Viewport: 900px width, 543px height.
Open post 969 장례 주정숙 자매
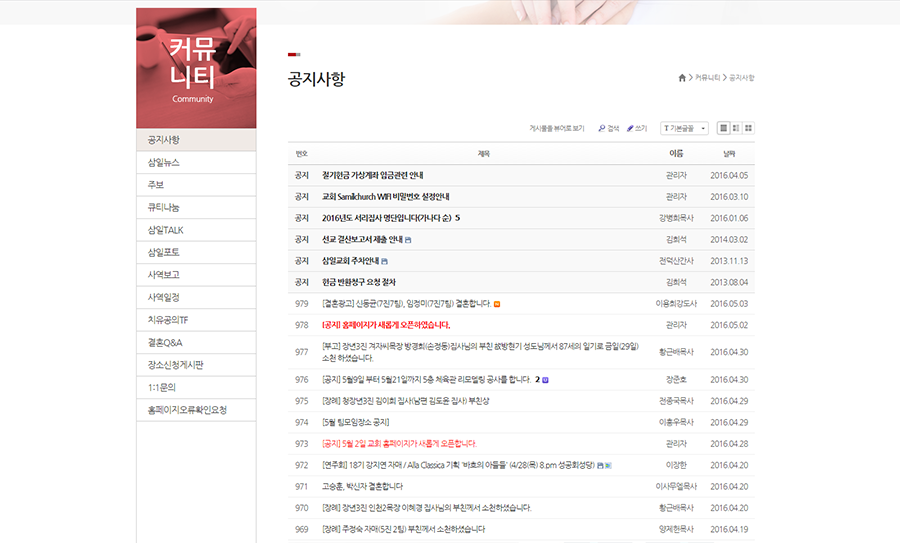click(404, 529)
